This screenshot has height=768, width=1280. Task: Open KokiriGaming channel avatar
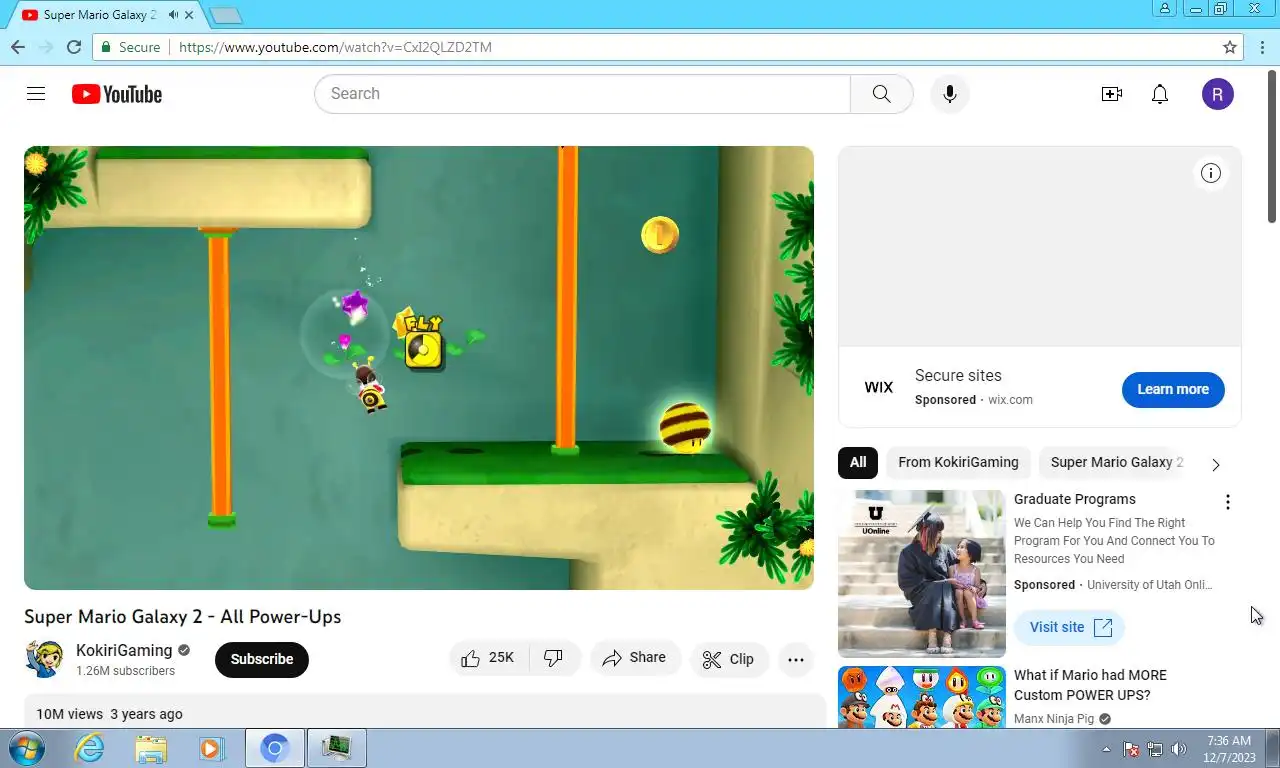[x=44, y=659]
